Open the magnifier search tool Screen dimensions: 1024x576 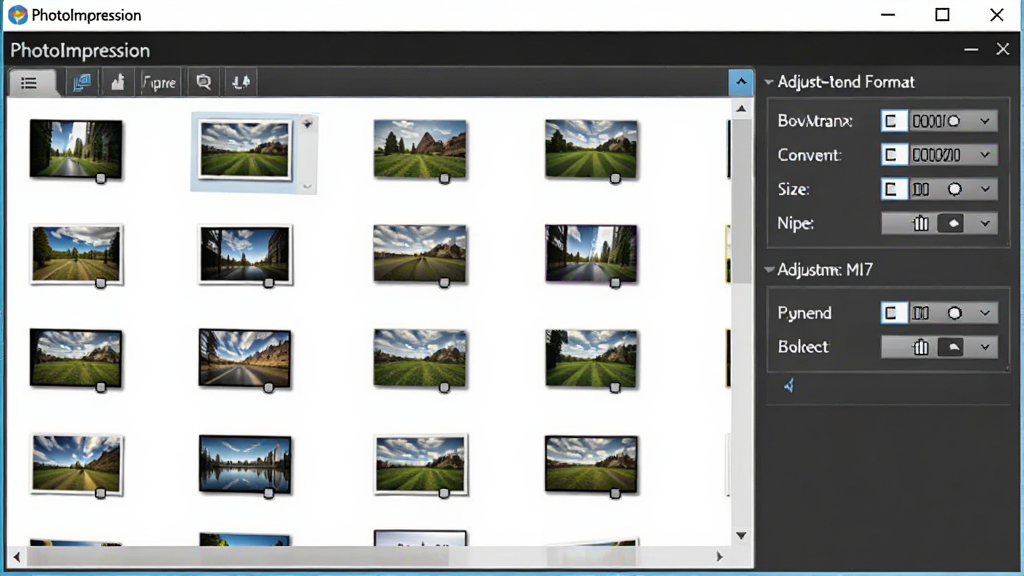point(204,82)
